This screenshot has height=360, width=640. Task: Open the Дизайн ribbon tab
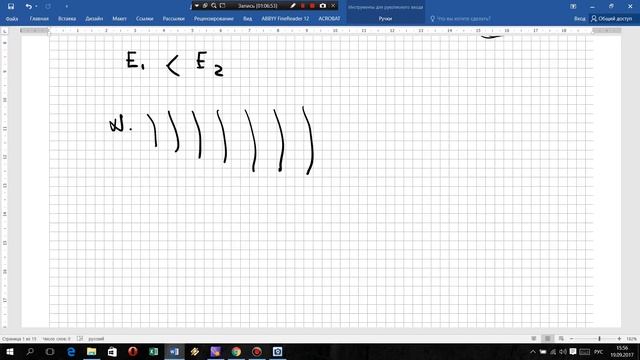point(94,19)
